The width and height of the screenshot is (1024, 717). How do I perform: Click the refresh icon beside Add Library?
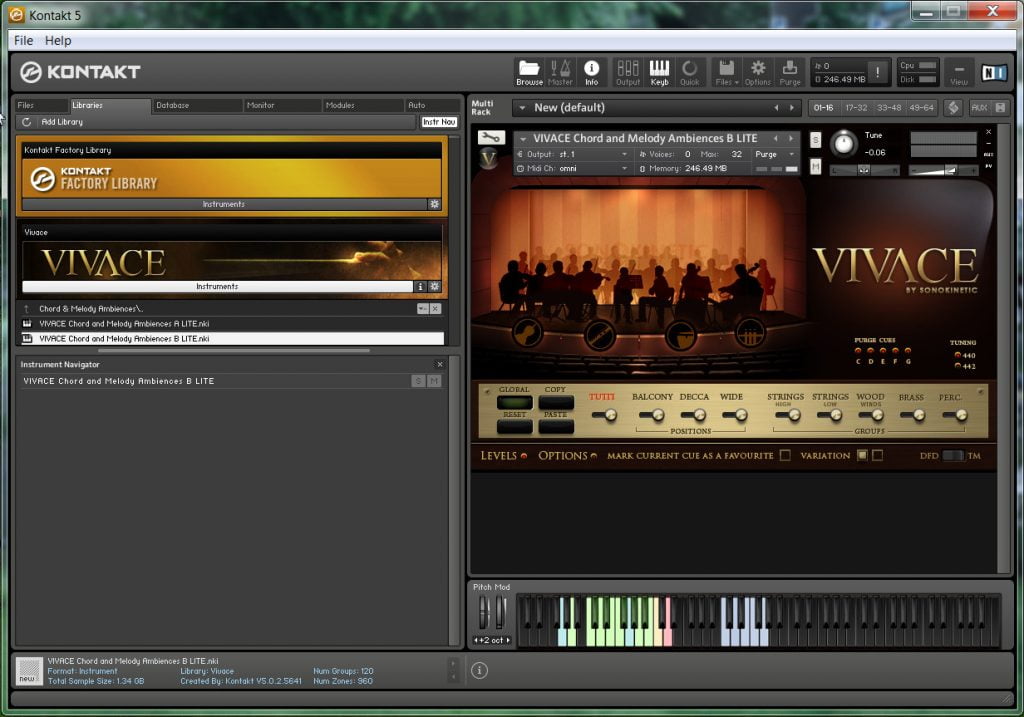pos(27,122)
